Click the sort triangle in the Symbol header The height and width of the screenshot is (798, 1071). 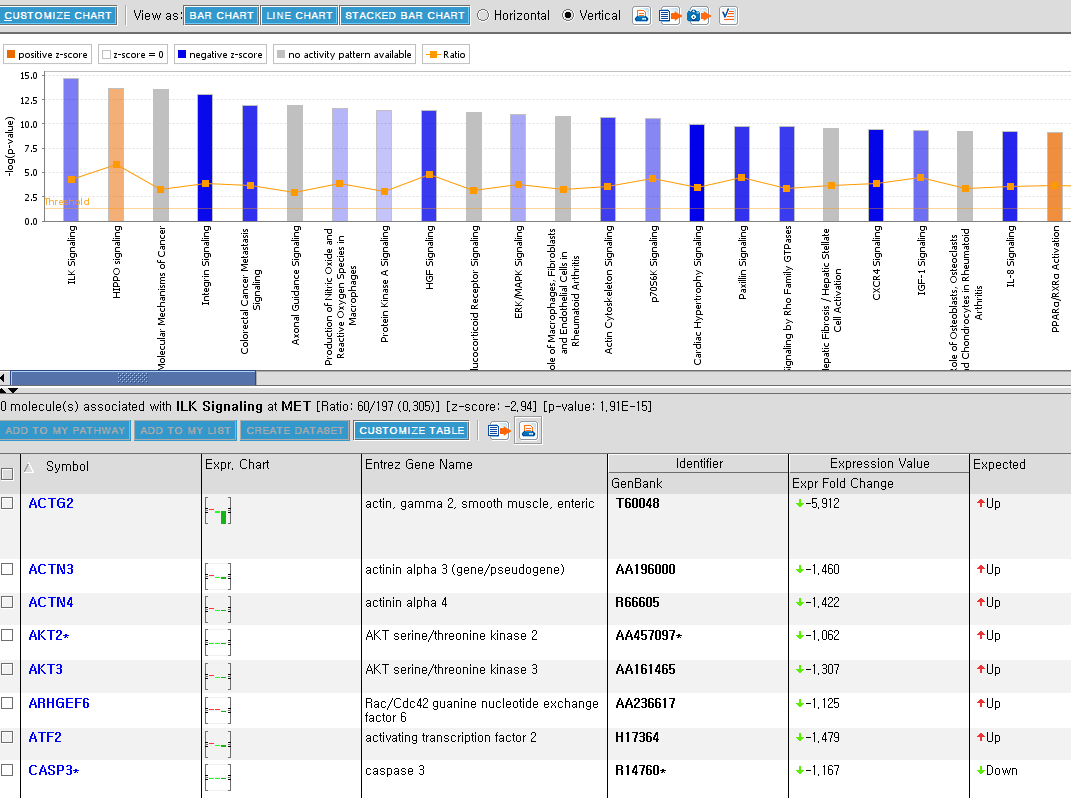[x=29, y=468]
